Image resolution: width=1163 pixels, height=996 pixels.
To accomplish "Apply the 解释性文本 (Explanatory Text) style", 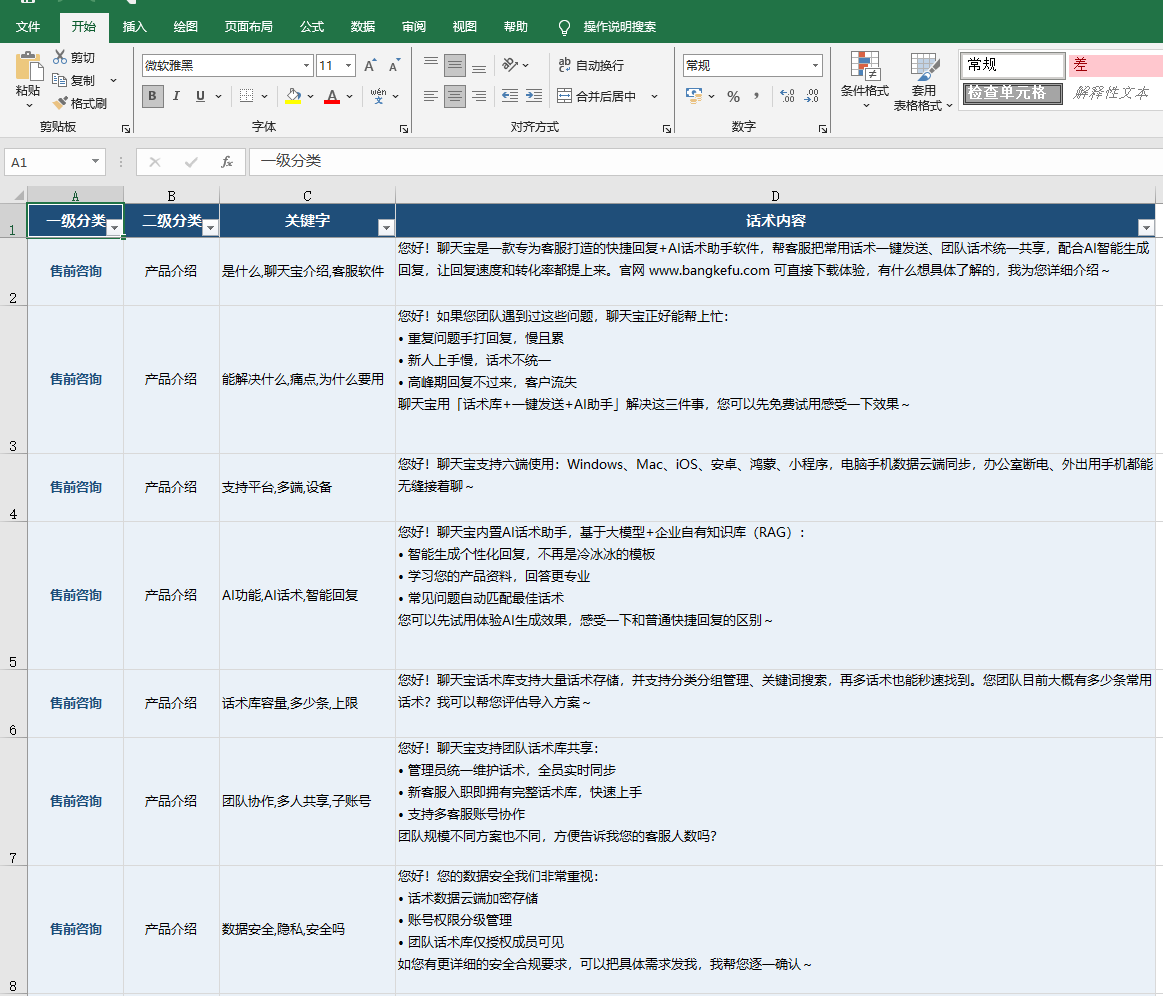I will tap(1115, 93).
